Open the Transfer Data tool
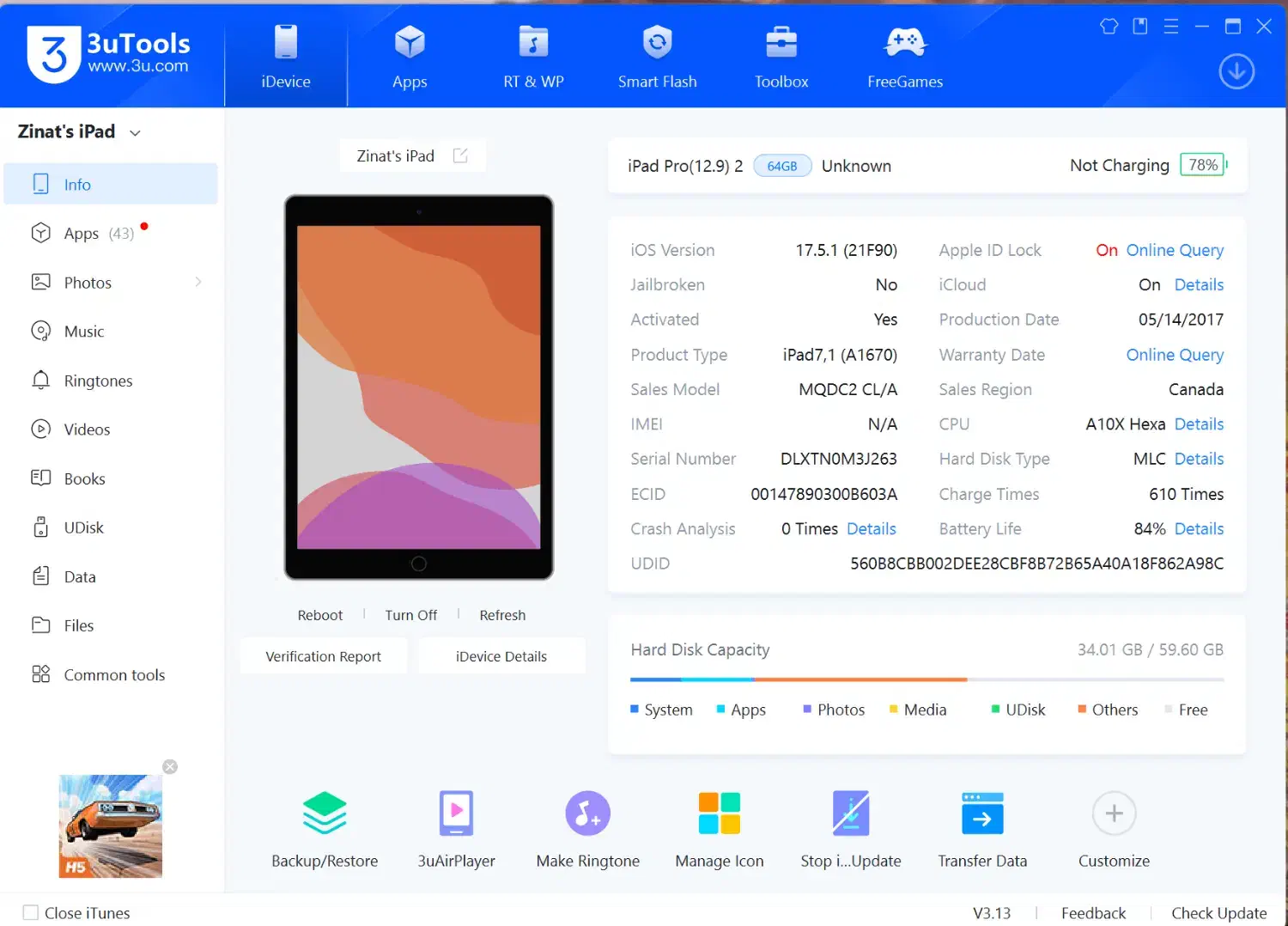Image resolution: width=1288 pixels, height=926 pixels. pyautogui.click(x=982, y=813)
